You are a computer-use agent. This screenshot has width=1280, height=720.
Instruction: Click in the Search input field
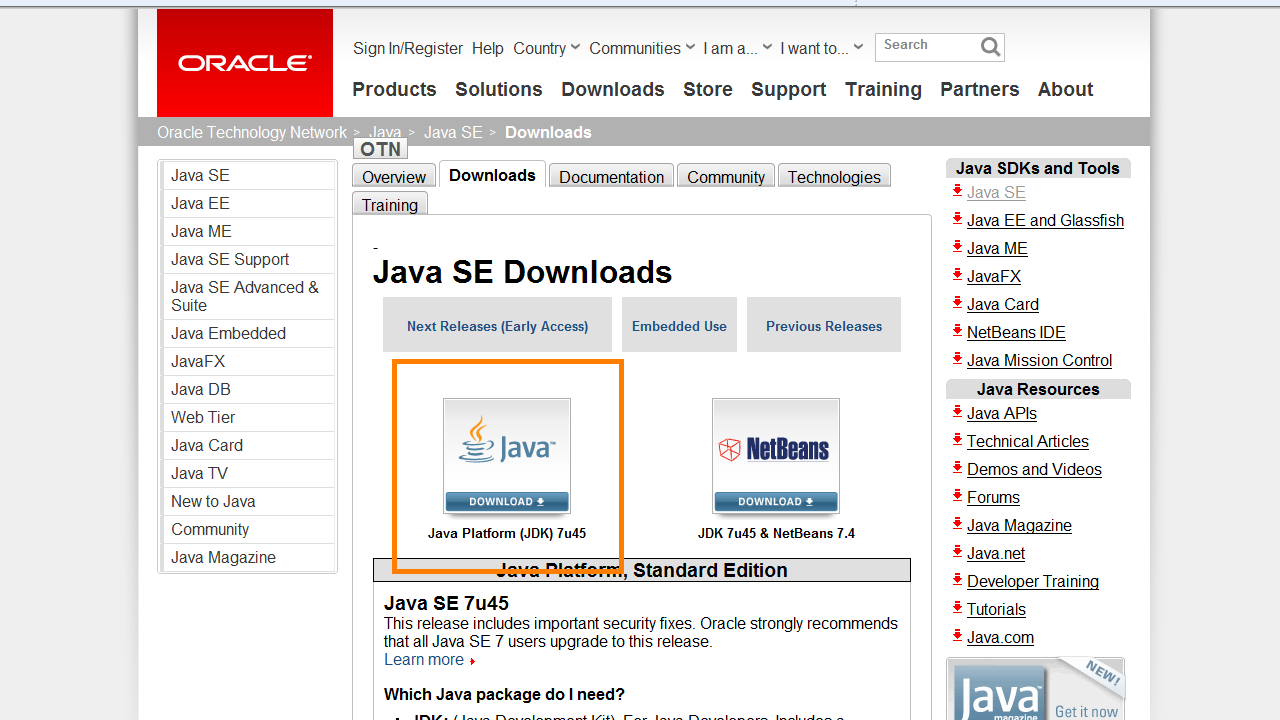click(x=927, y=47)
